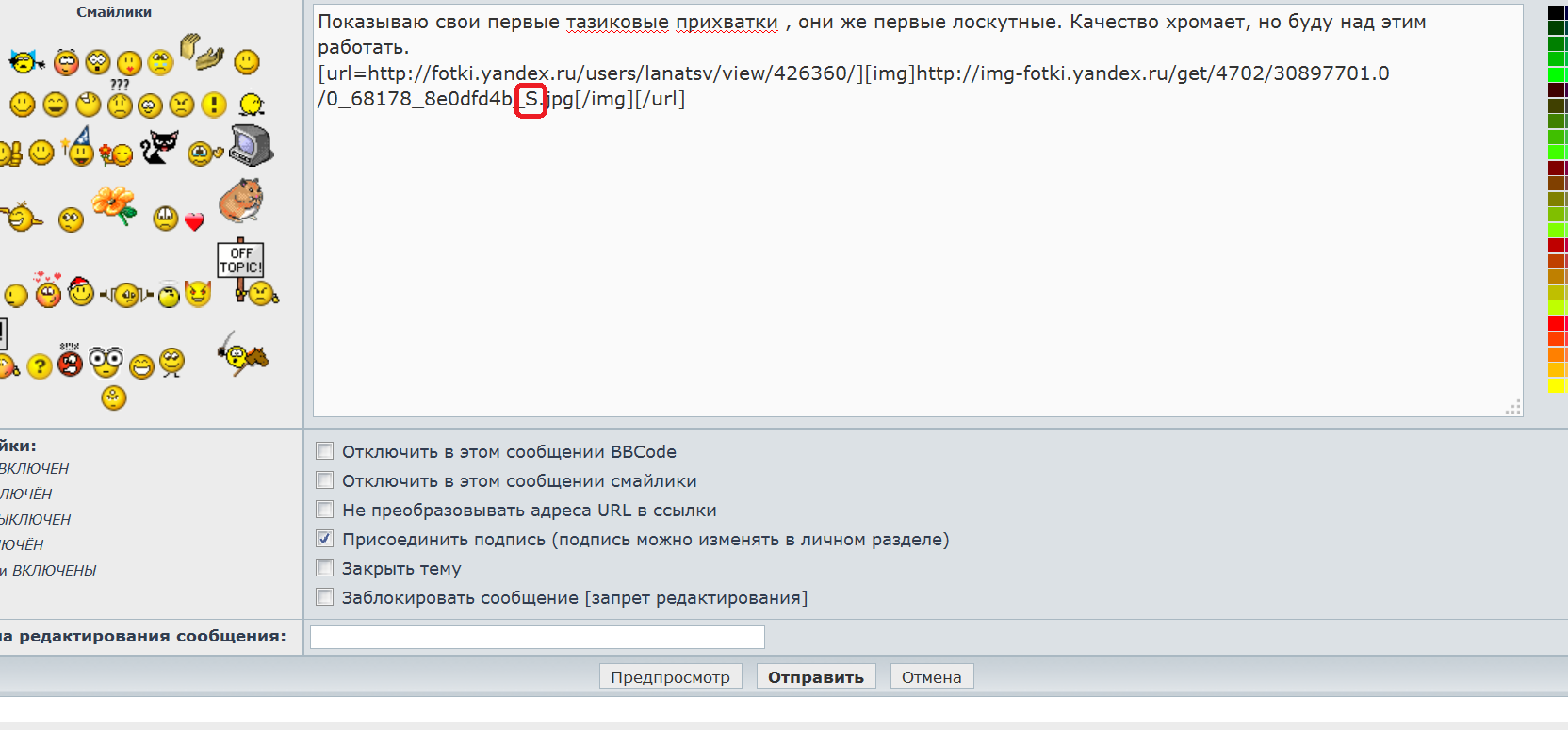Viewport: 1568px width, 730px height.
Task: Insert the angel halo smiley
Action: click(169, 295)
